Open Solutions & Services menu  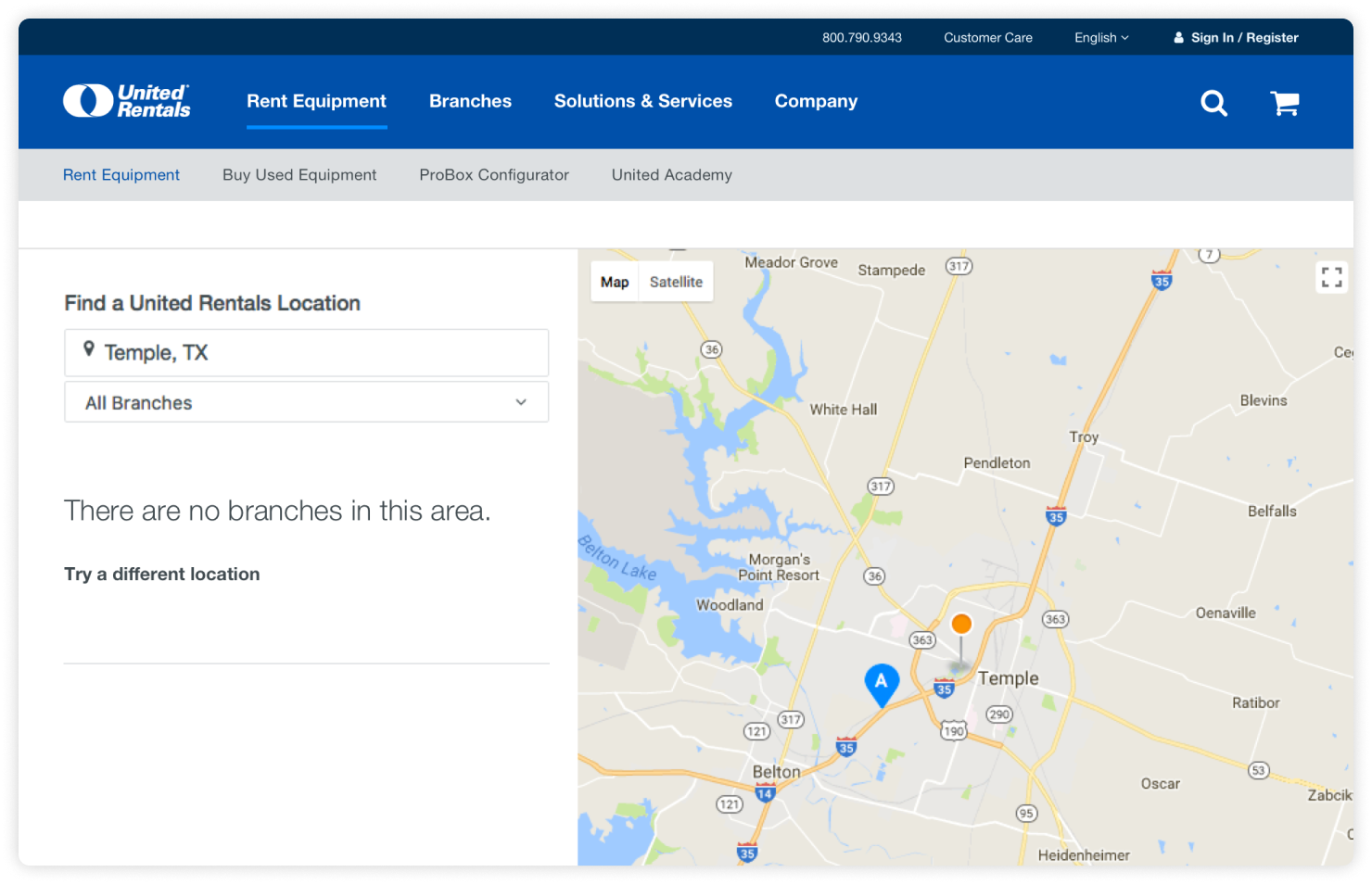point(642,101)
